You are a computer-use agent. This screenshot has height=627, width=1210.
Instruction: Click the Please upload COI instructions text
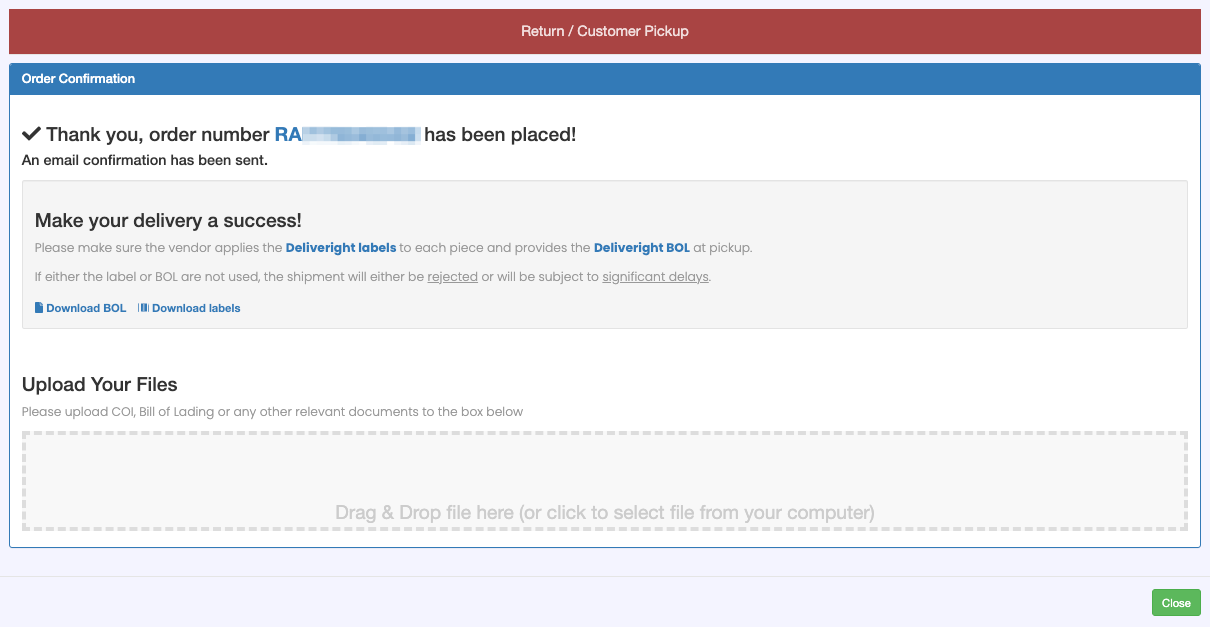(x=272, y=411)
